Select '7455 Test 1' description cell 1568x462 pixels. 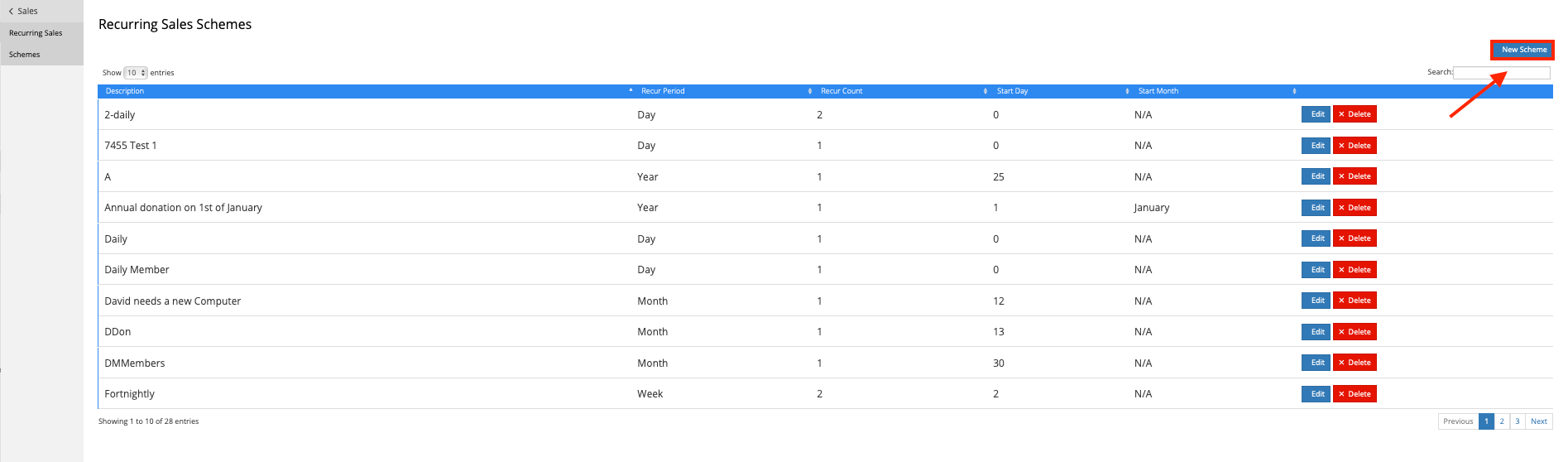coord(131,146)
